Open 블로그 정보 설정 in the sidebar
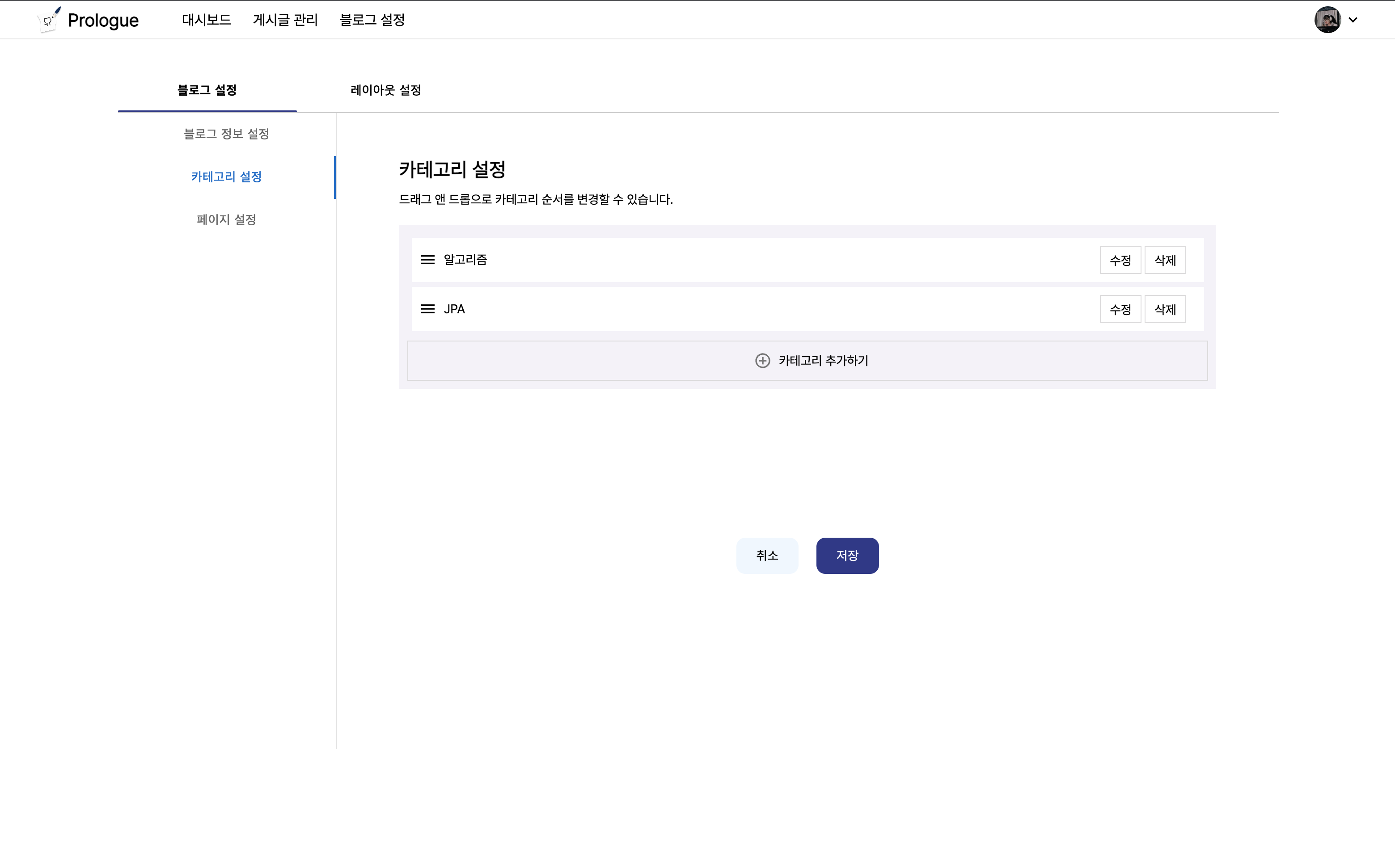 226,134
